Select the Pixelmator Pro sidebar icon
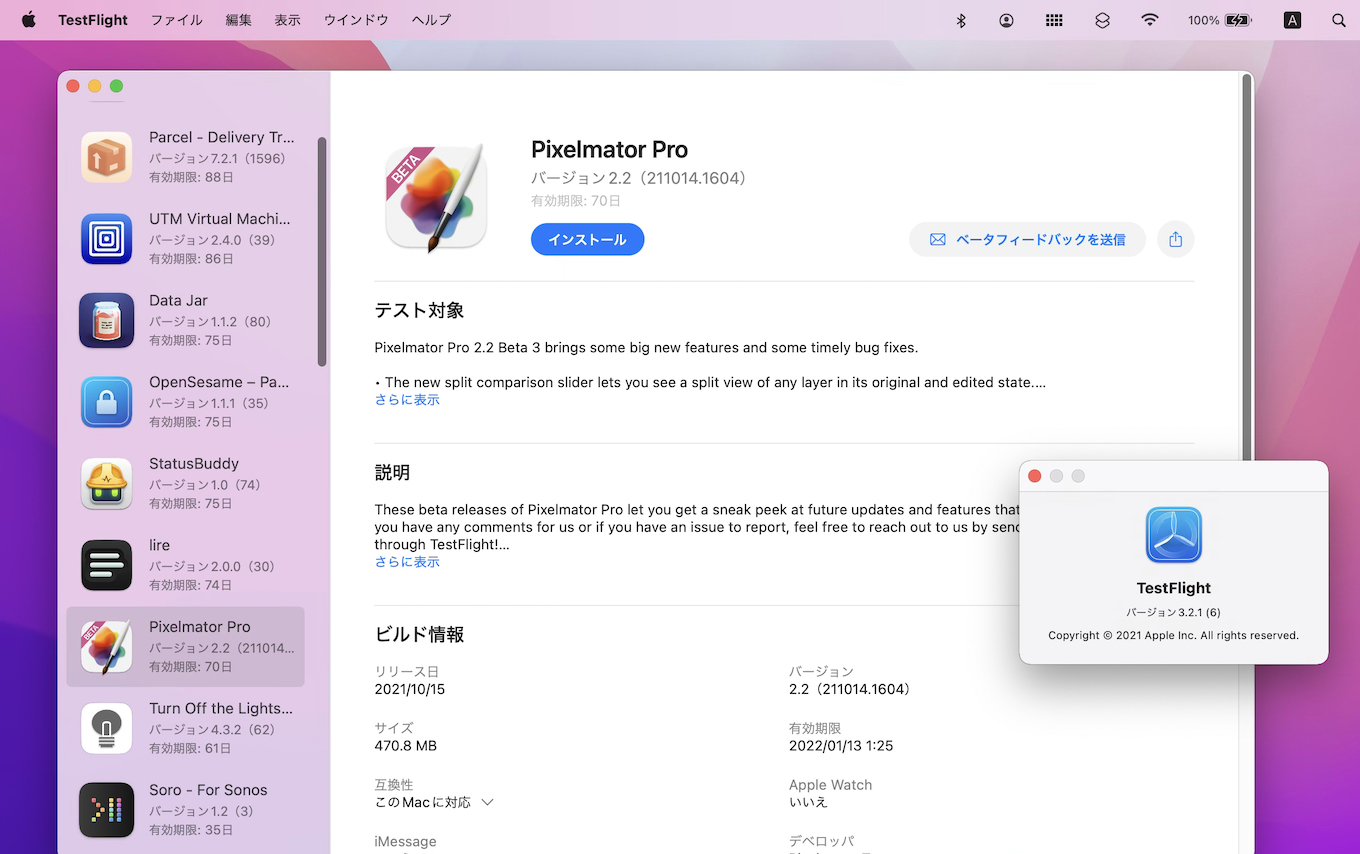Viewport: 1360px width, 854px height. point(107,647)
